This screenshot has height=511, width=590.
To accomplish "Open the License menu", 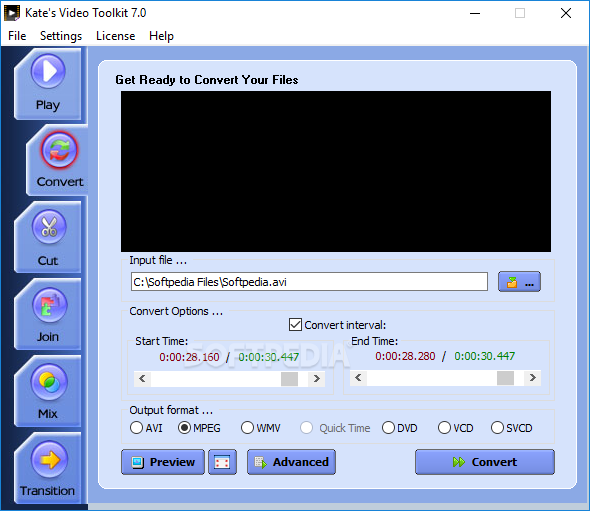I will pyautogui.click(x=116, y=36).
